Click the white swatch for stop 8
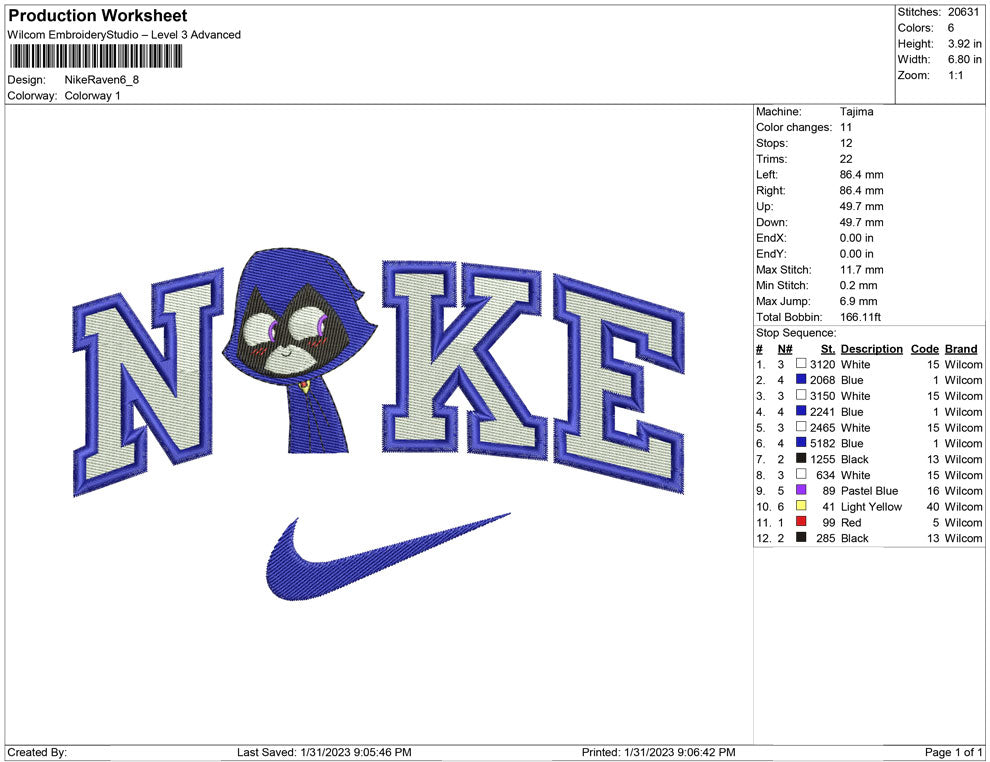This screenshot has width=990, height=762. click(801, 474)
